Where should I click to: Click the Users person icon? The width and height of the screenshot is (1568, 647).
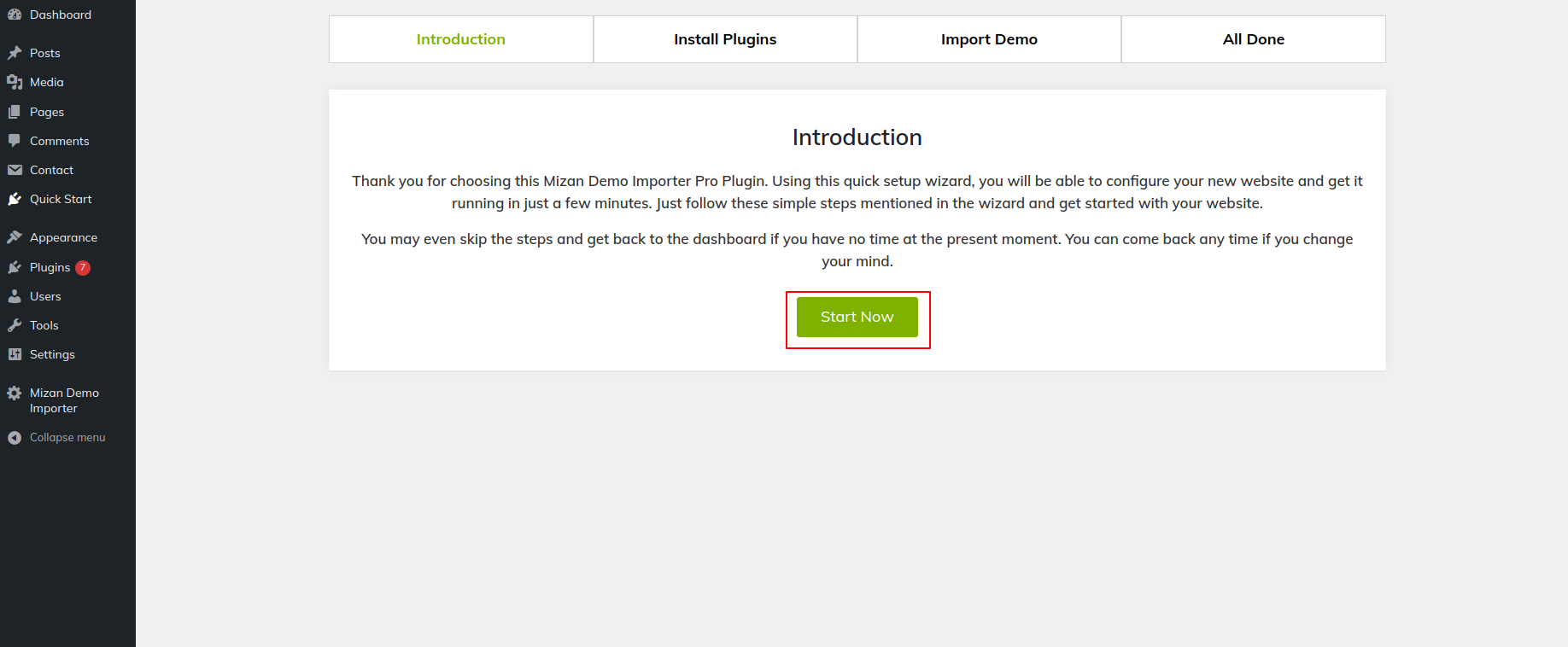coord(15,296)
